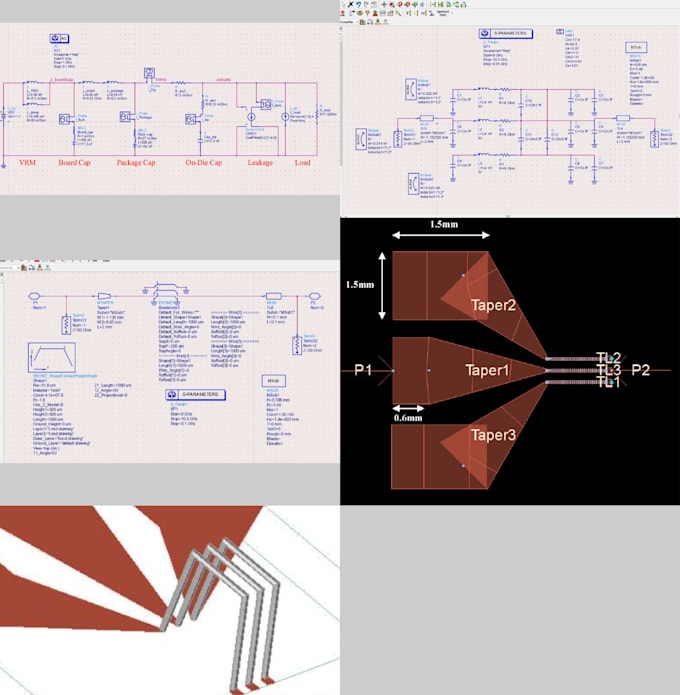Open the component palette dropdown below the toolbar
Viewport: 680px width, 695px height.
click(x=349, y=22)
